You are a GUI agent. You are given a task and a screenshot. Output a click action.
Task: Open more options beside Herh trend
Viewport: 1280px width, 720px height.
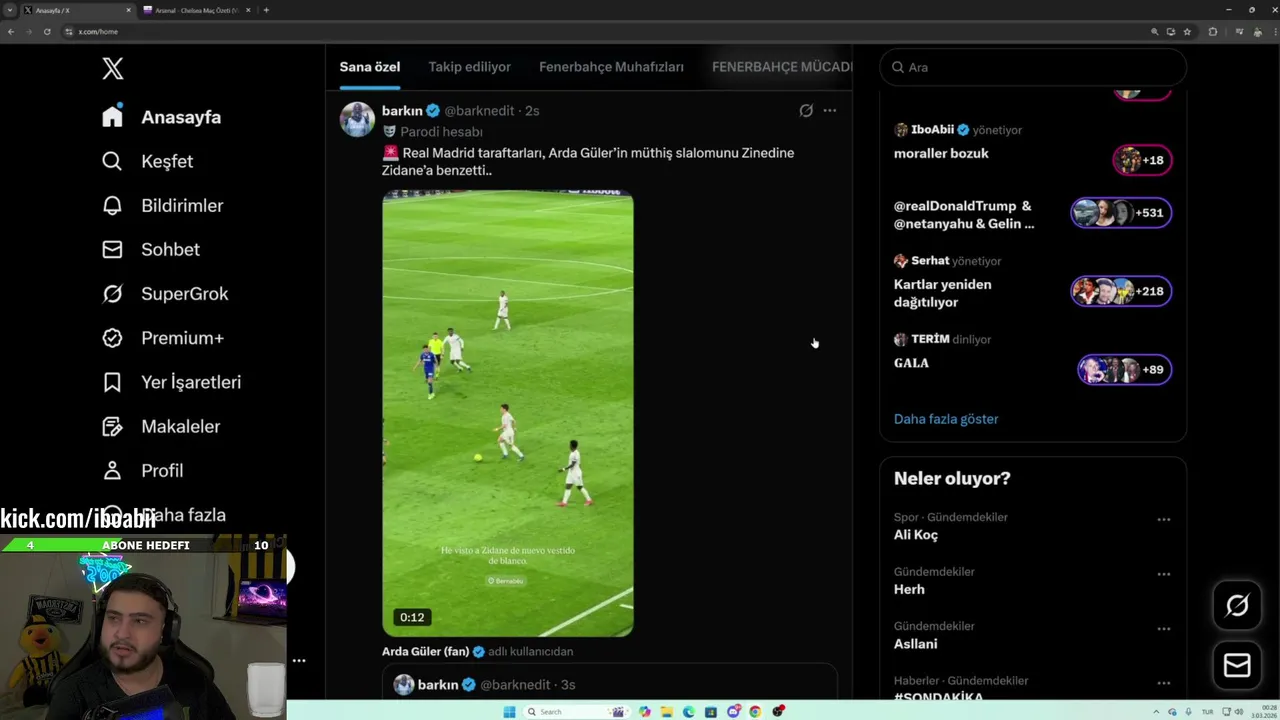click(x=1163, y=574)
